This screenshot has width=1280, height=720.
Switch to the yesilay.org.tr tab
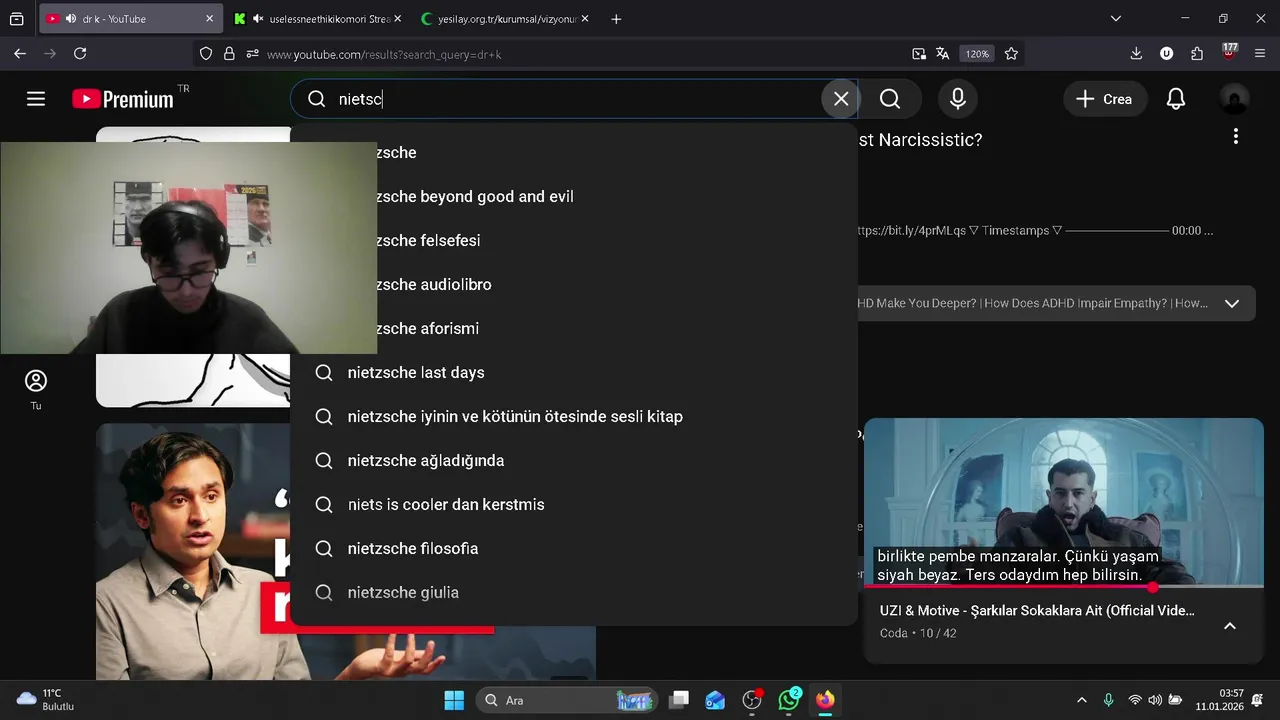tap(504, 19)
